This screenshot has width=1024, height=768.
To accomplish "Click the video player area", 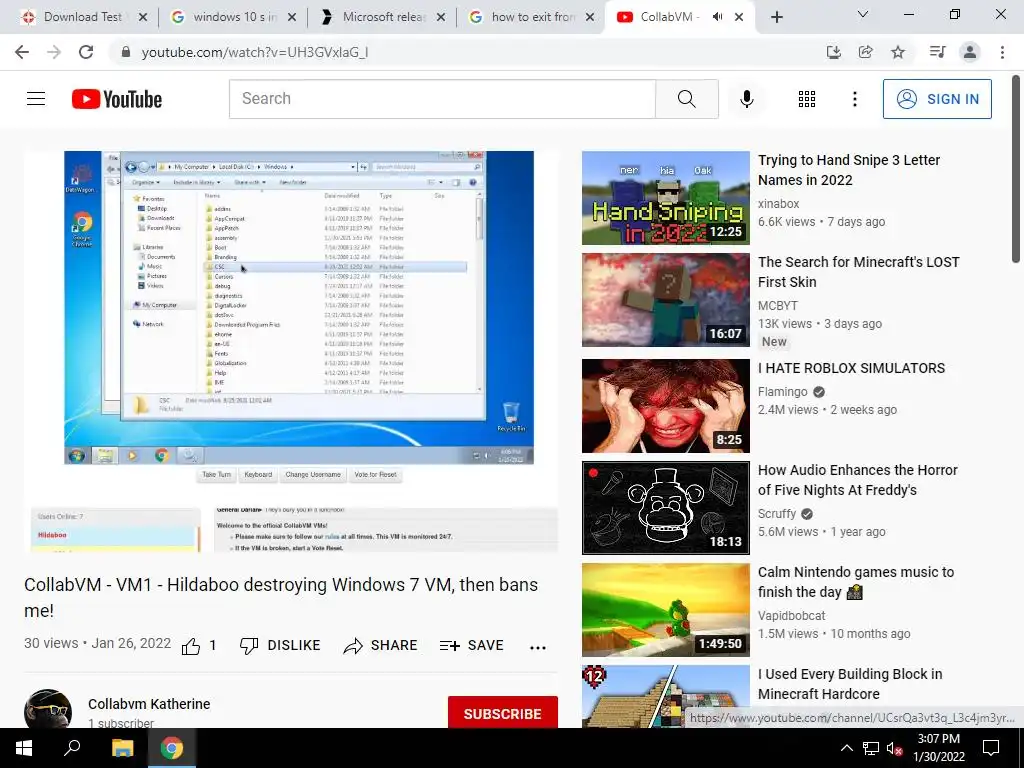I will coord(291,351).
